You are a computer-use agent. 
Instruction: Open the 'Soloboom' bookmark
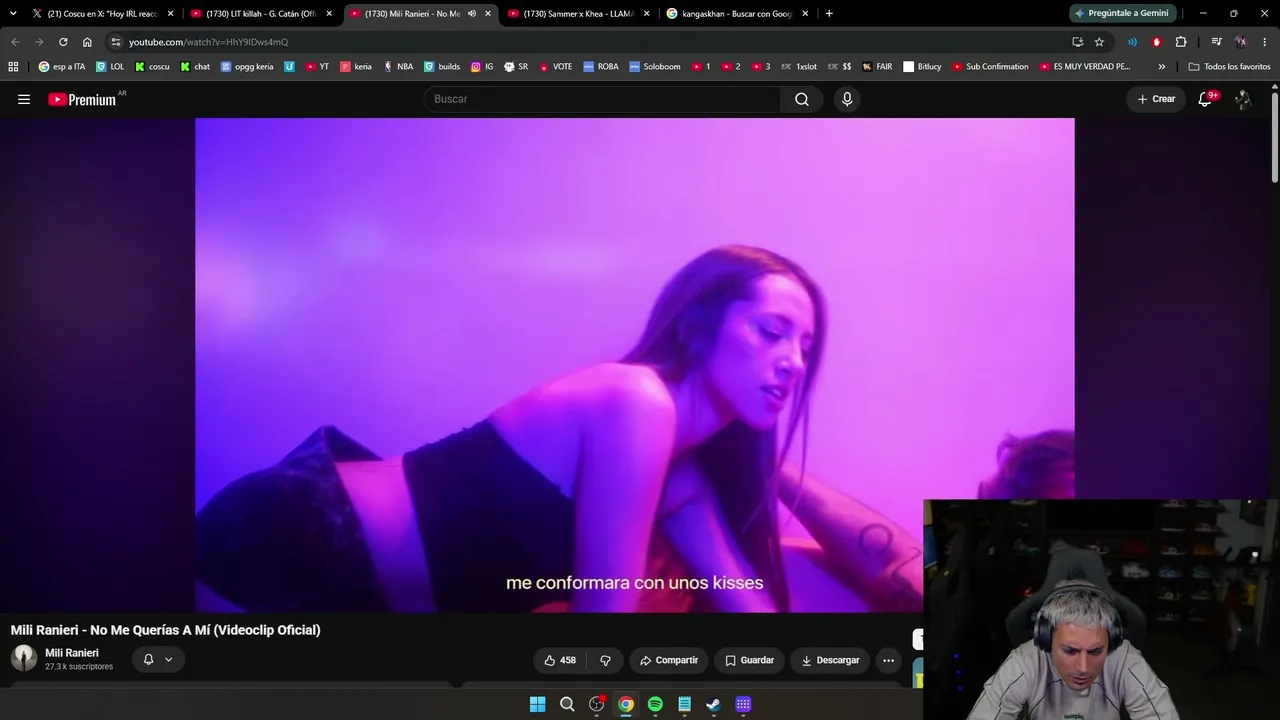(x=654, y=67)
